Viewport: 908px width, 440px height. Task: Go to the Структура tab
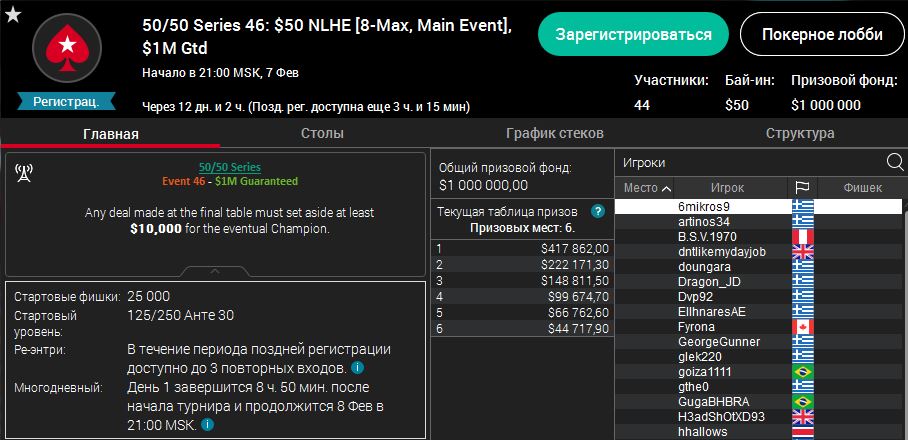click(x=800, y=133)
